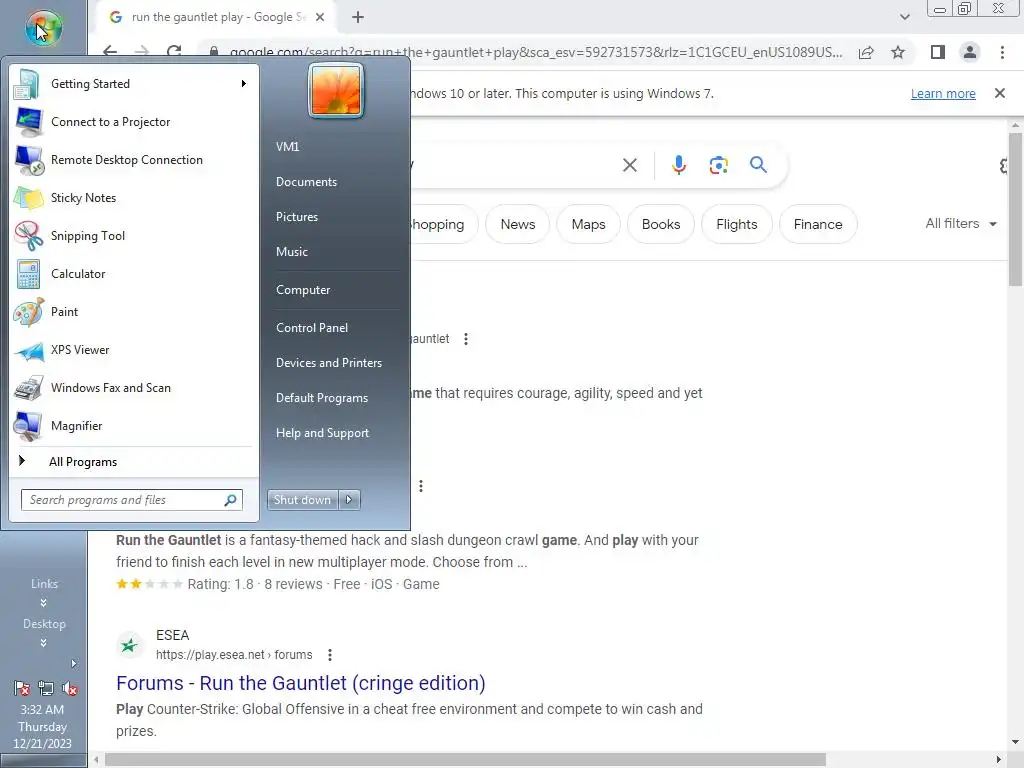1024x768 pixels.
Task: Launch Sticky Notes
Action: [x=134, y=198]
